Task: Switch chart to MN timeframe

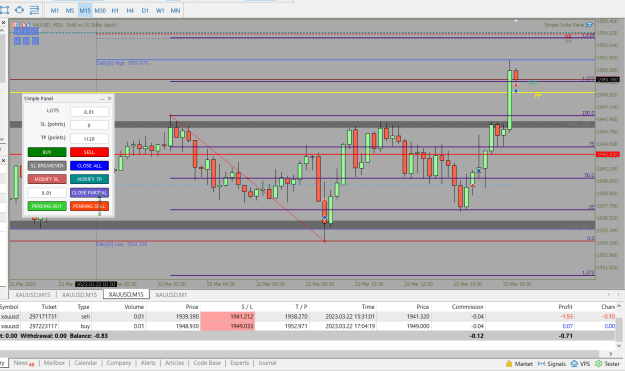Action: pos(175,11)
